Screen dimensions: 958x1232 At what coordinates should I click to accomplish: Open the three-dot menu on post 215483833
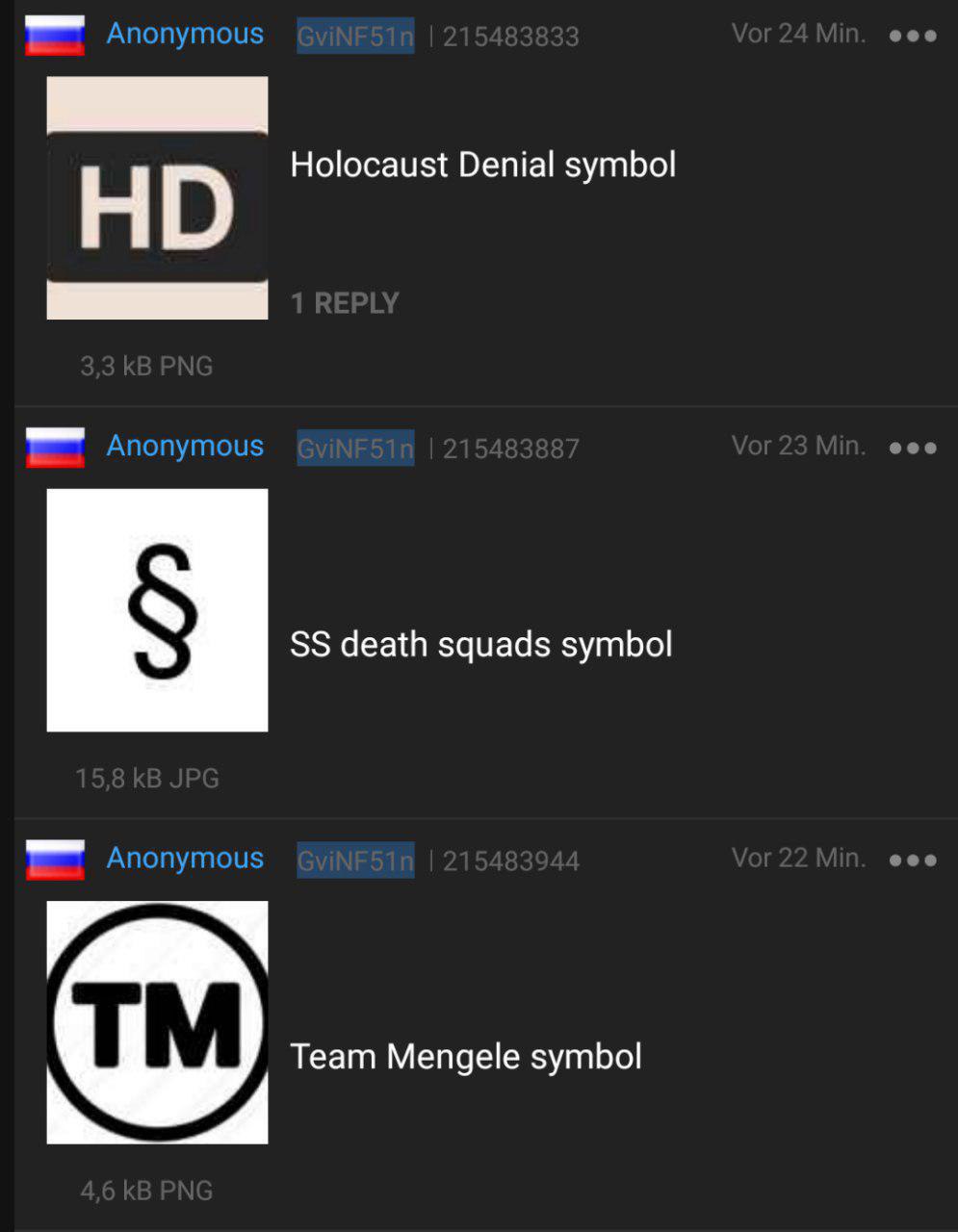pyautogui.click(x=913, y=36)
